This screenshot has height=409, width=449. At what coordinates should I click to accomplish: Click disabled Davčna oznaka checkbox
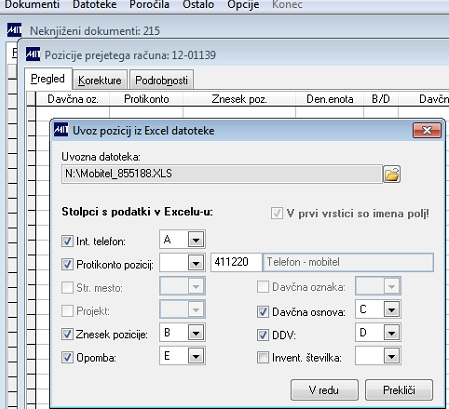263,287
